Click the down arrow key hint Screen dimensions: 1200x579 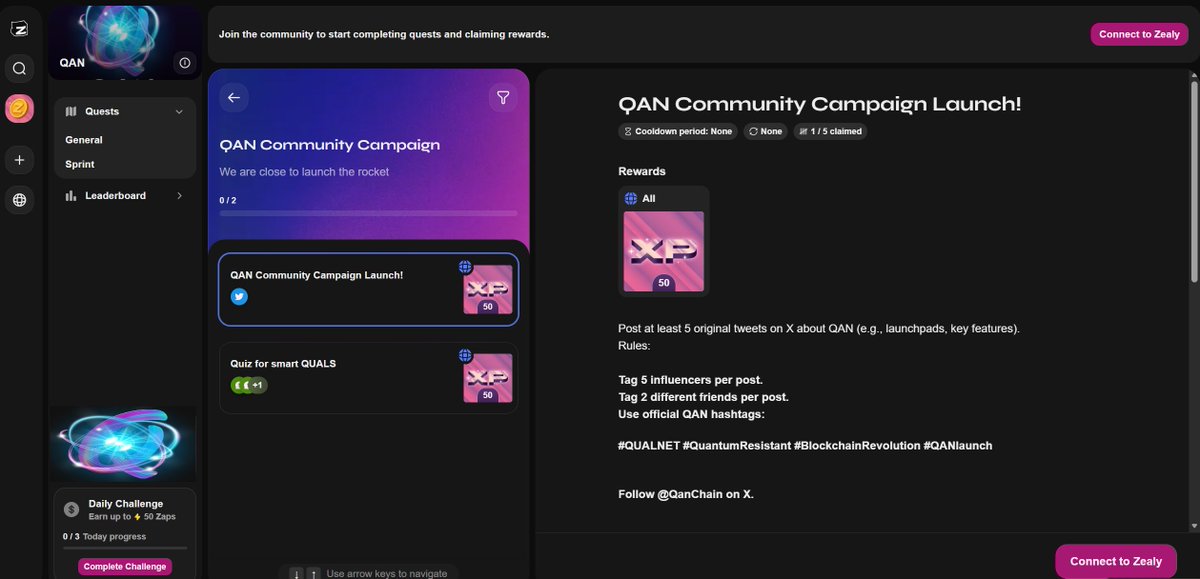(x=296, y=573)
